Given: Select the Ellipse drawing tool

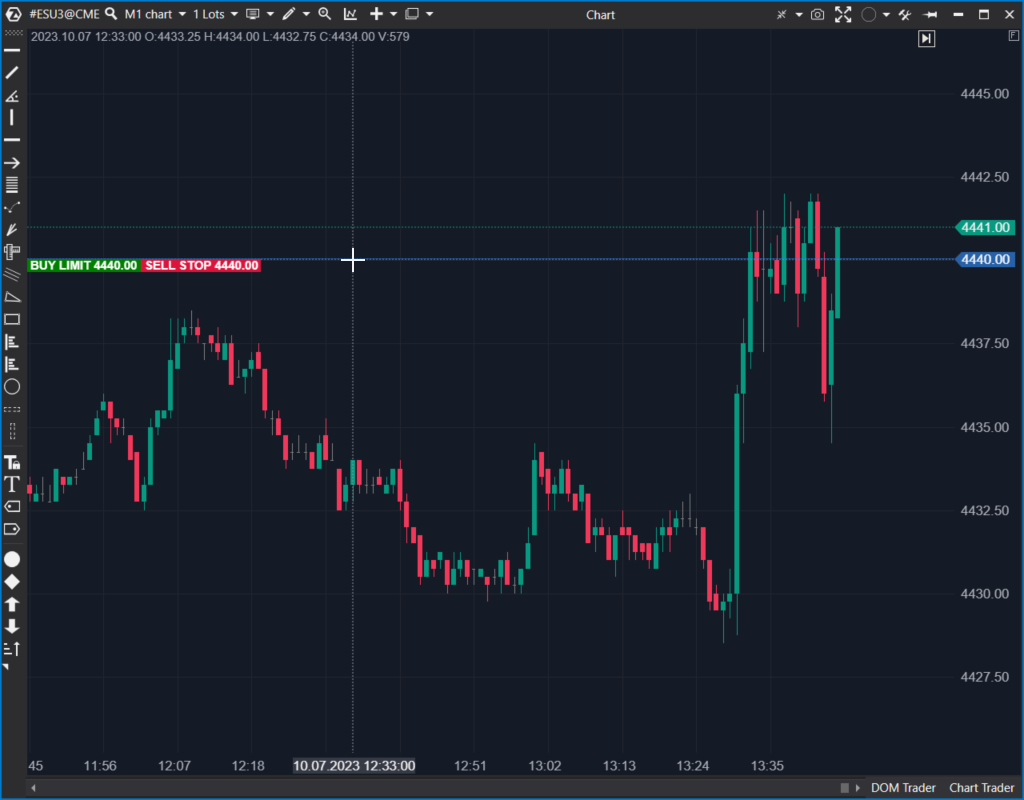Looking at the screenshot, I should coord(12,386).
